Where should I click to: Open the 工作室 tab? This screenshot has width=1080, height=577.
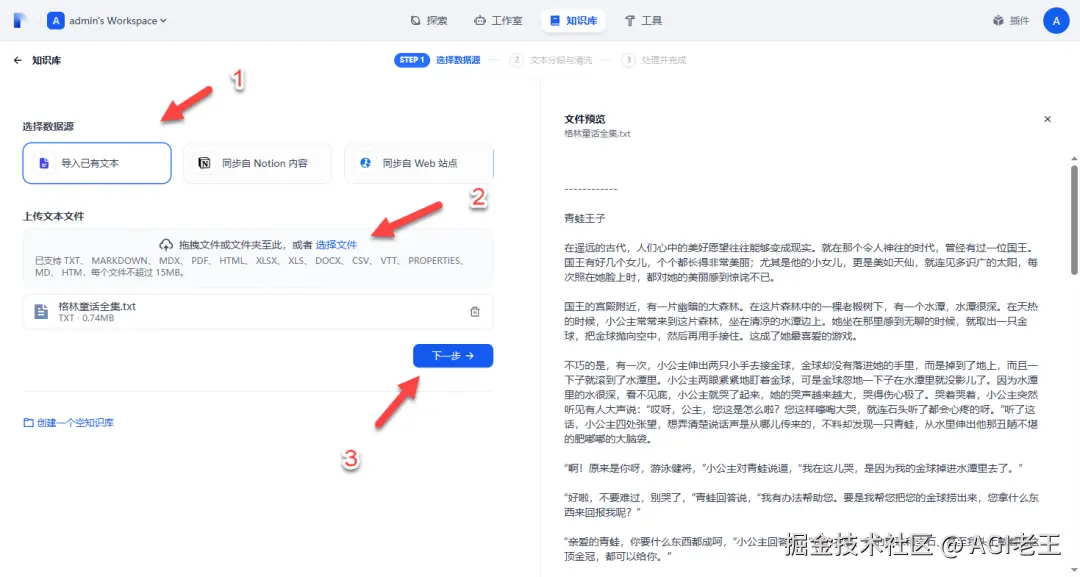498,21
